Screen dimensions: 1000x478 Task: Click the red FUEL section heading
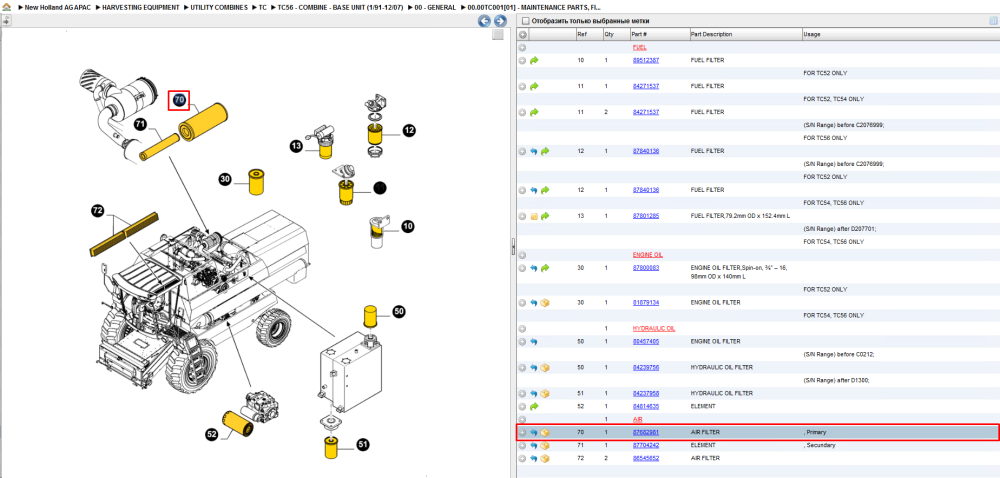640,47
